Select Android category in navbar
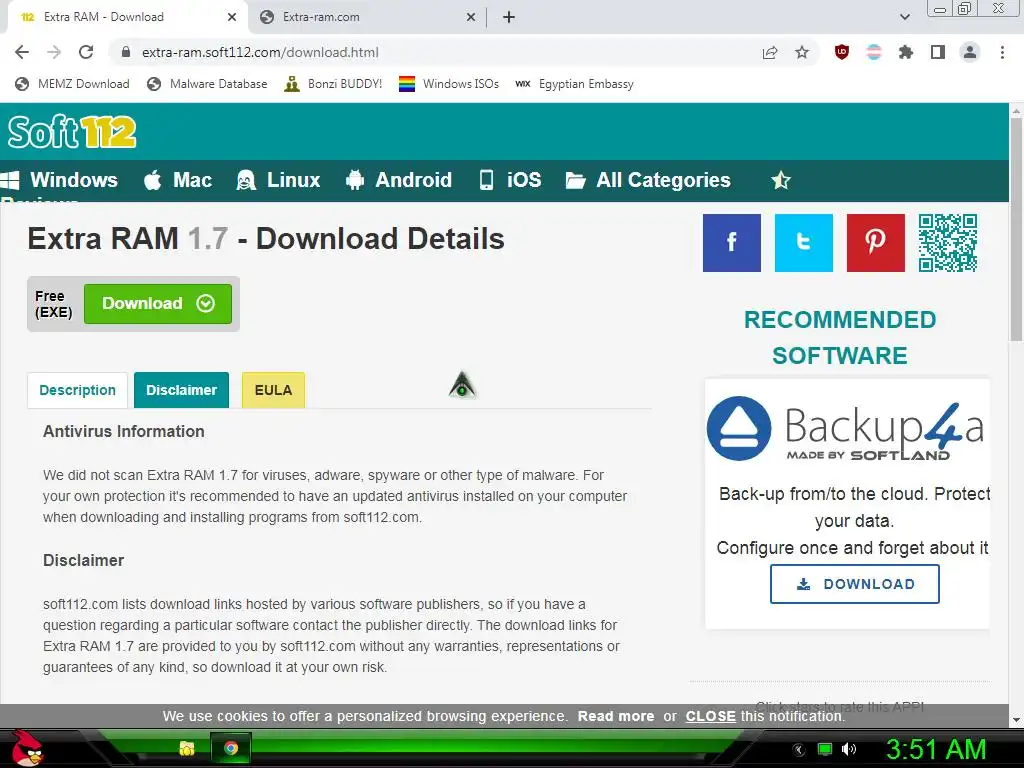Image resolution: width=1024 pixels, height=768 pixels. pyautogui.click(x=398, y=180)
